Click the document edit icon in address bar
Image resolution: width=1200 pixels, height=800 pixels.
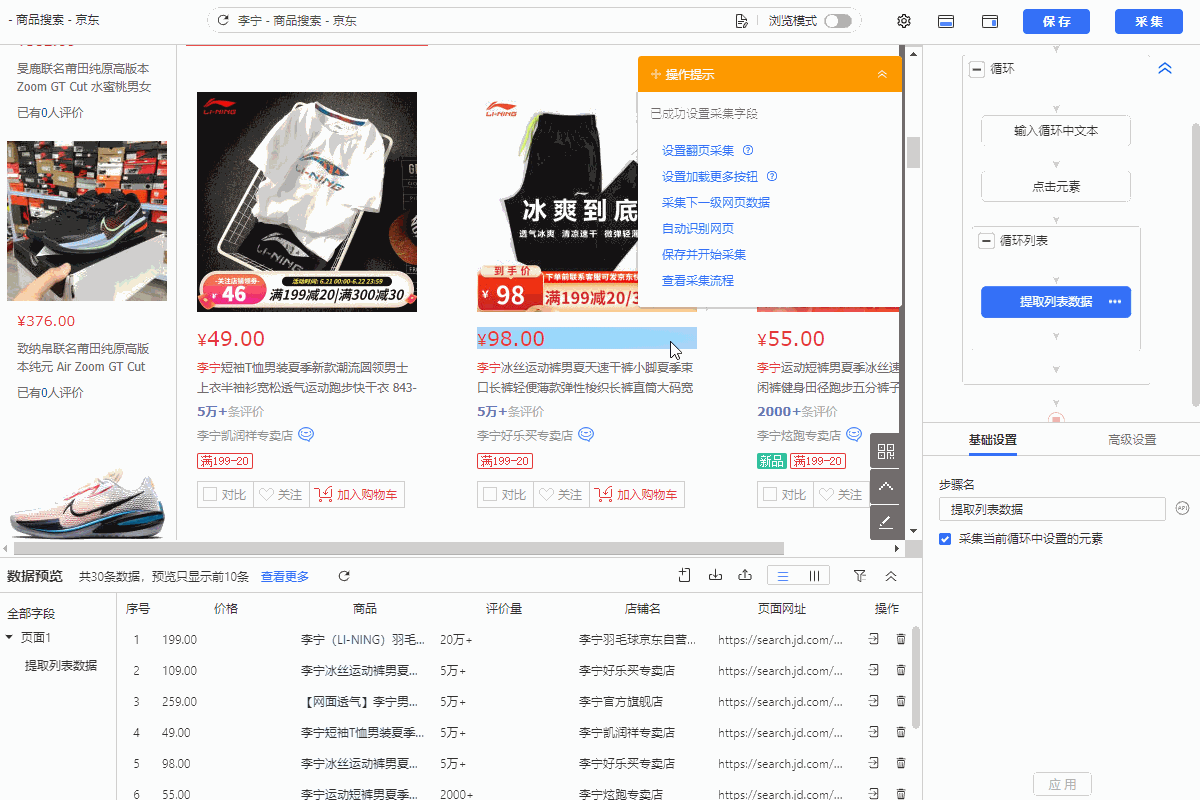pos(741,21)
